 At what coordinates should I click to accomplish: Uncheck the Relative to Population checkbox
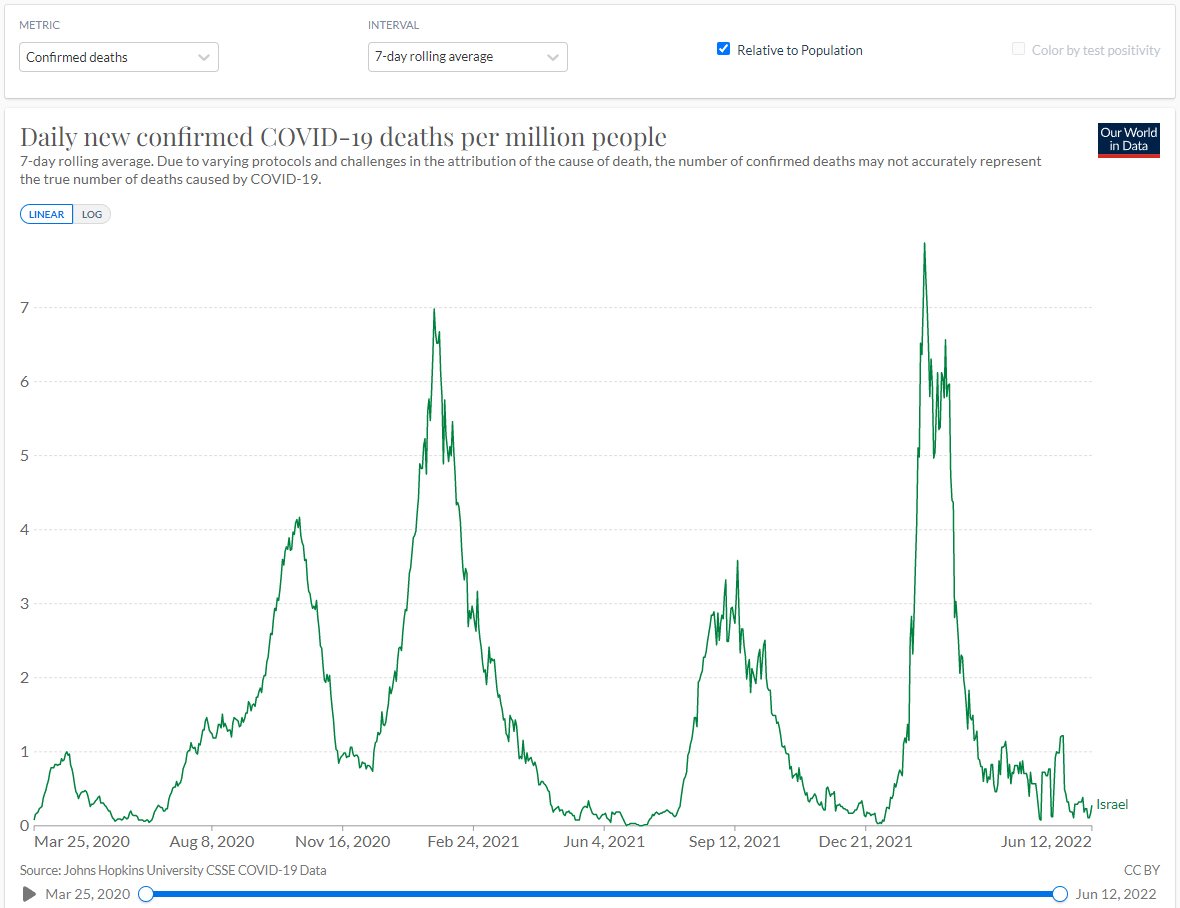[x=724, y=49]
